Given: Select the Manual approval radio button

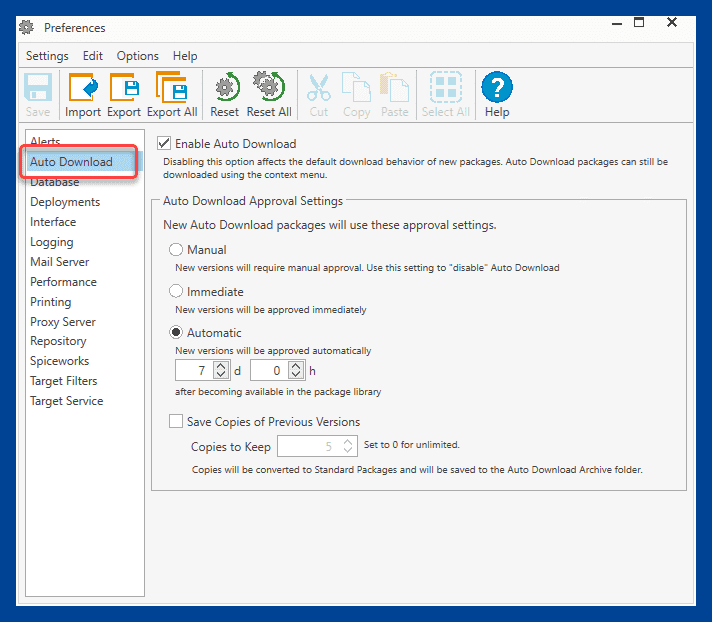Looking at the screenshot, I should point(176,250).
